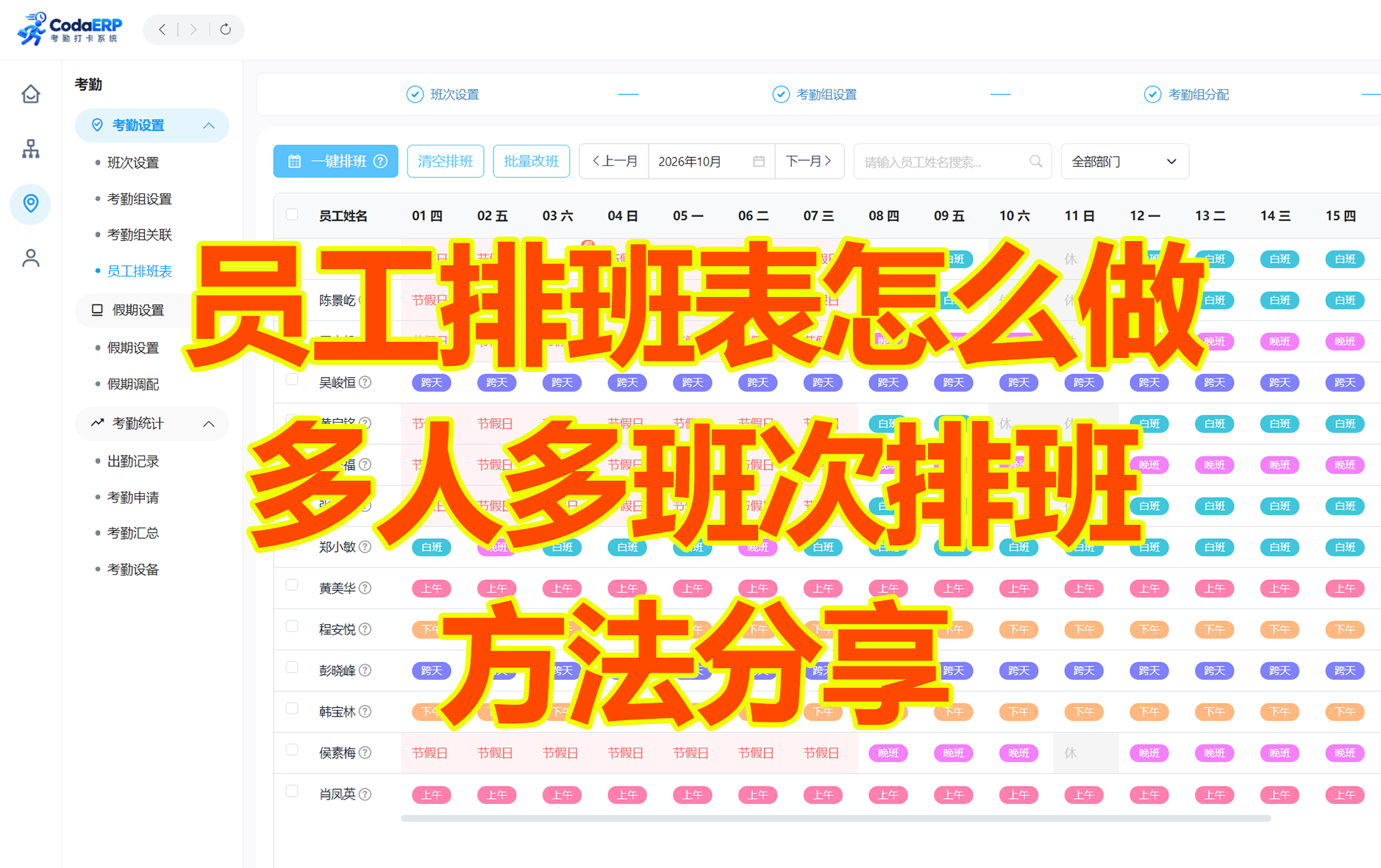Image resolution: width=1381 pixels, height=868 pixels.
Task: Open 考勤组关联 in the sidebar
Action: point(140,234)
